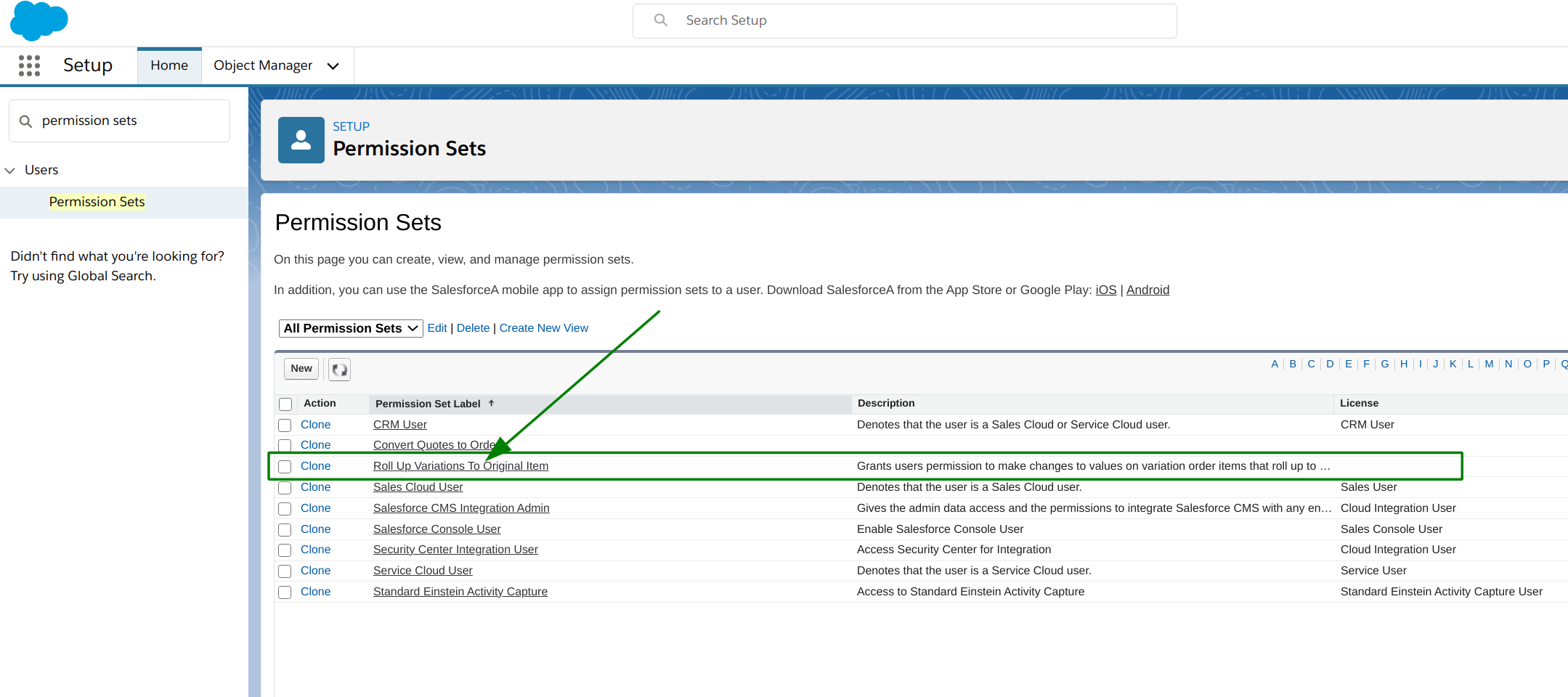Click the Quick Find box with permission sets

tap(119, 121)
